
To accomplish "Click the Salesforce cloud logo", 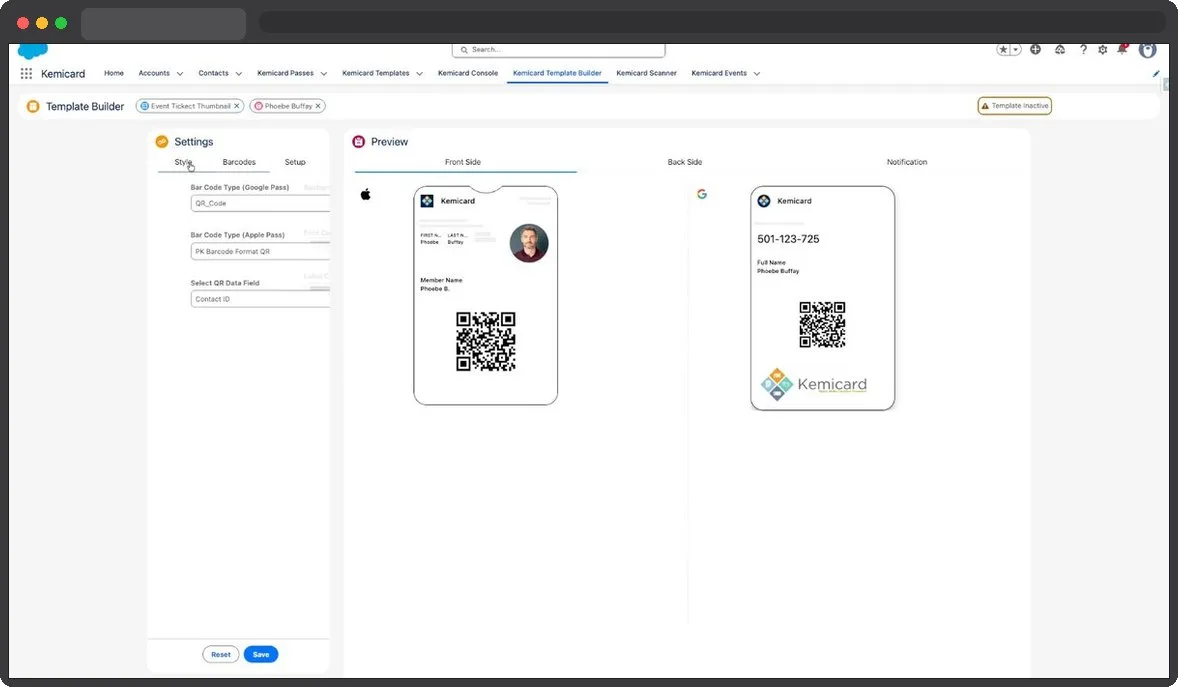I will 32,50.
